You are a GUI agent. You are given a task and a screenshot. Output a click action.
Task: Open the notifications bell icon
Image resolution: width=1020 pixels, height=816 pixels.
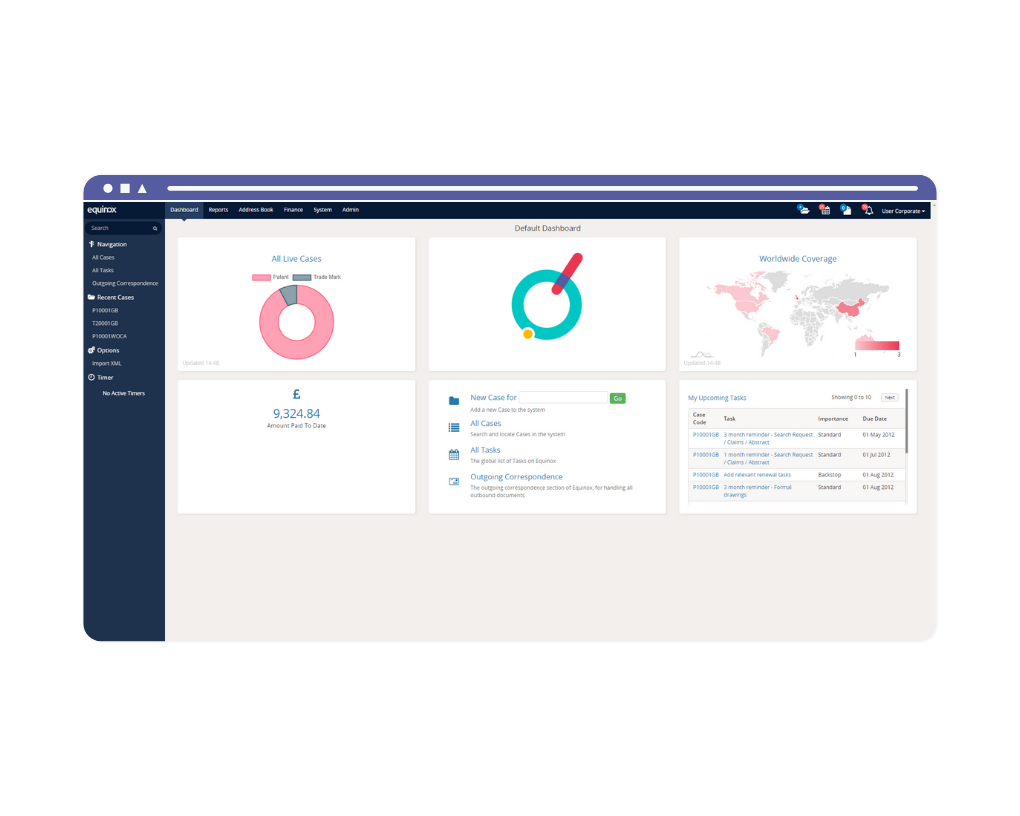(x=868, y=210)
